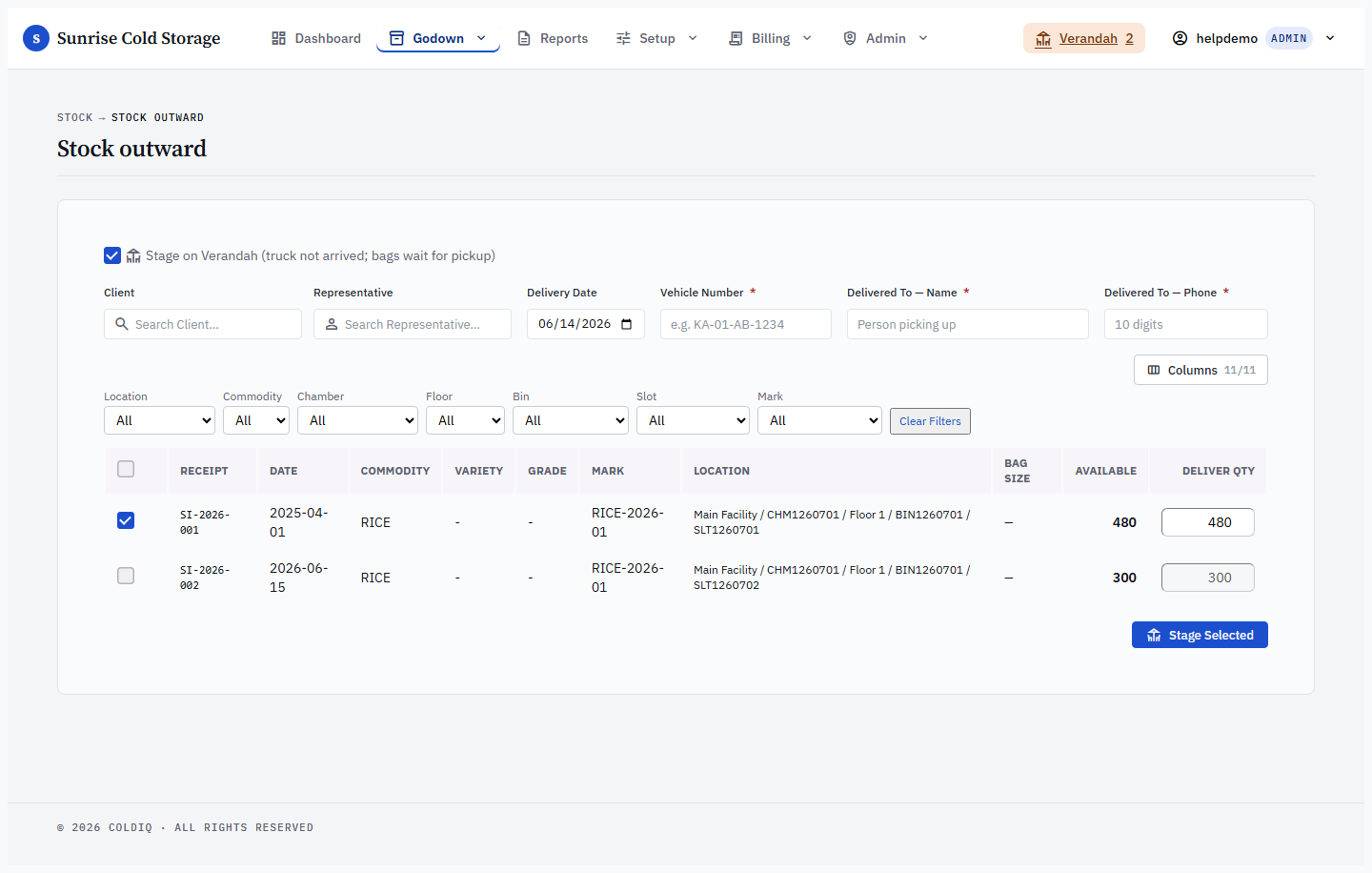The width and height of the screenshot is (1372, 873).
Task: Click the Stage Selected button
Action: pos(1200,635)
